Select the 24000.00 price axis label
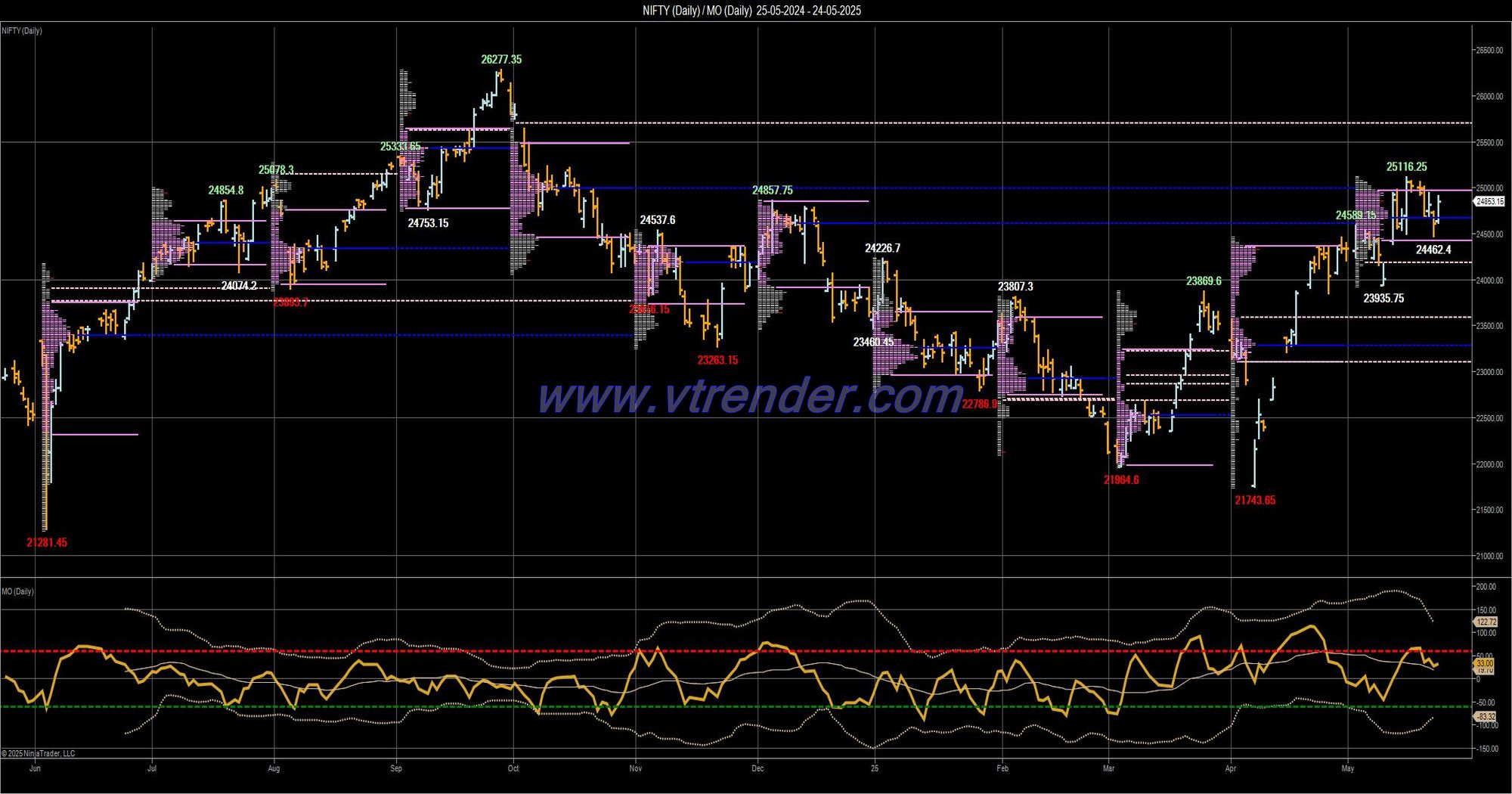 [1489, 281]
